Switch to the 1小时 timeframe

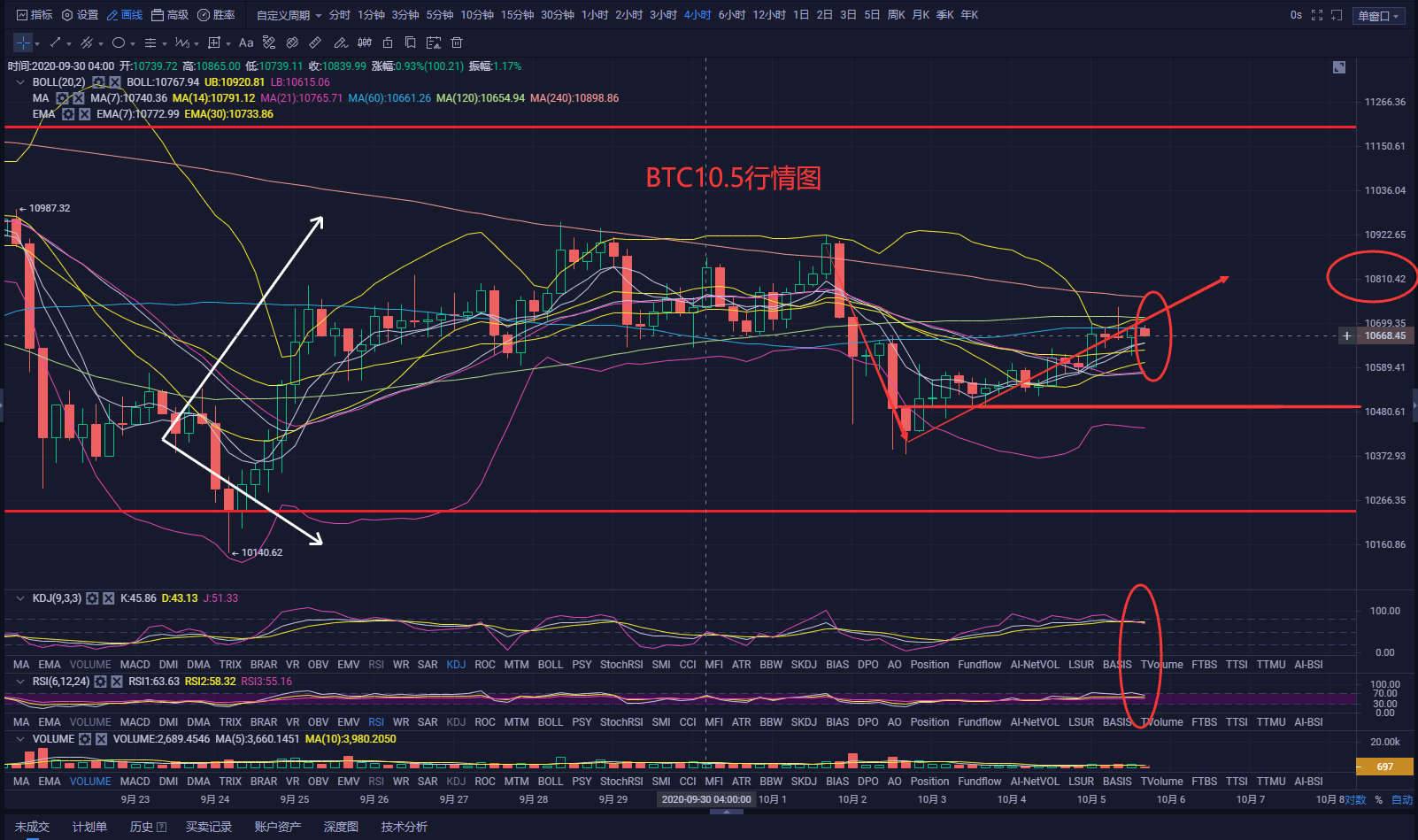595,15
